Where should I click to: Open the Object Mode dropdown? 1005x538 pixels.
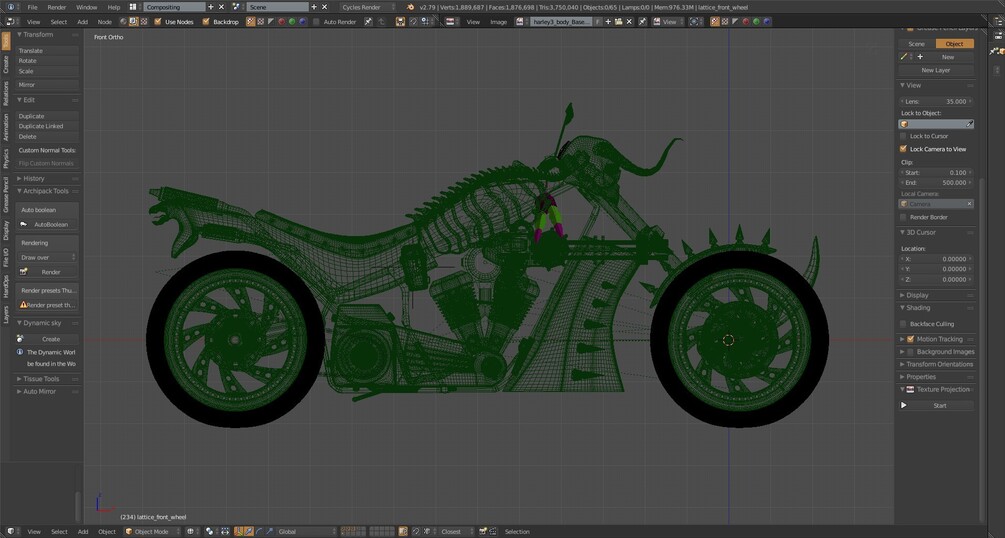pyautogui.click(x=153, y=531)
